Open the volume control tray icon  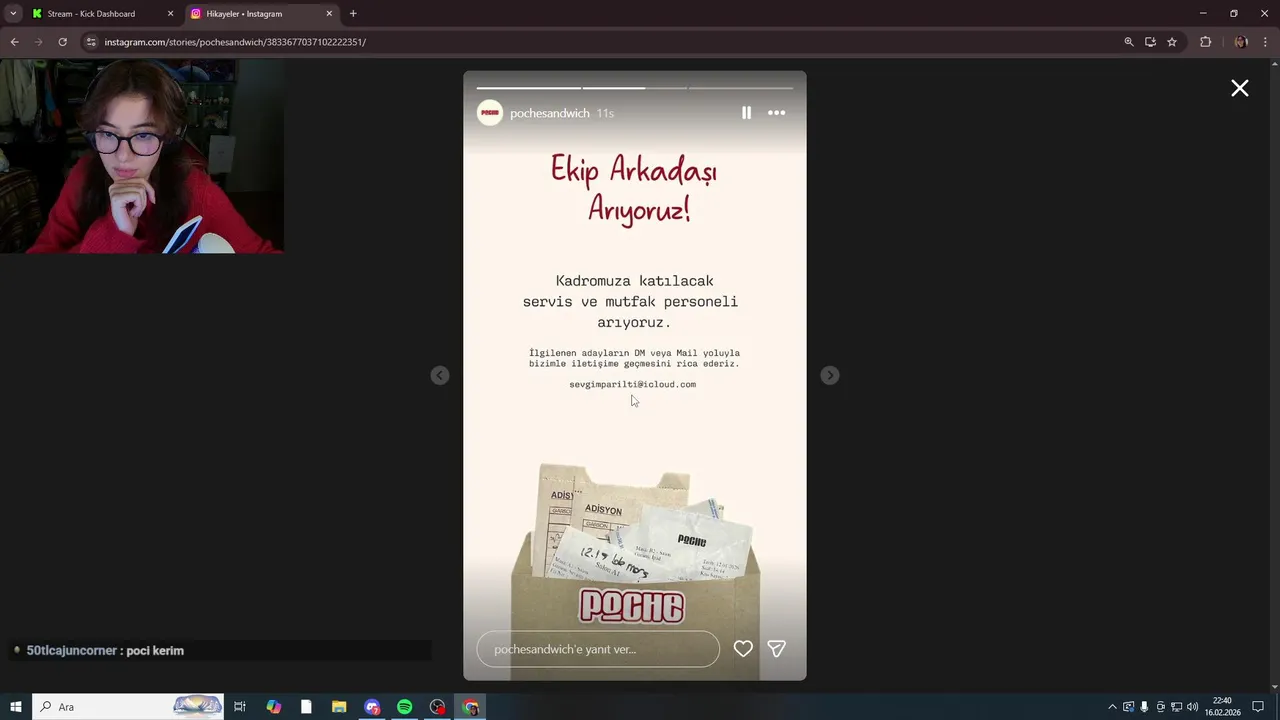coord(1193,707)
